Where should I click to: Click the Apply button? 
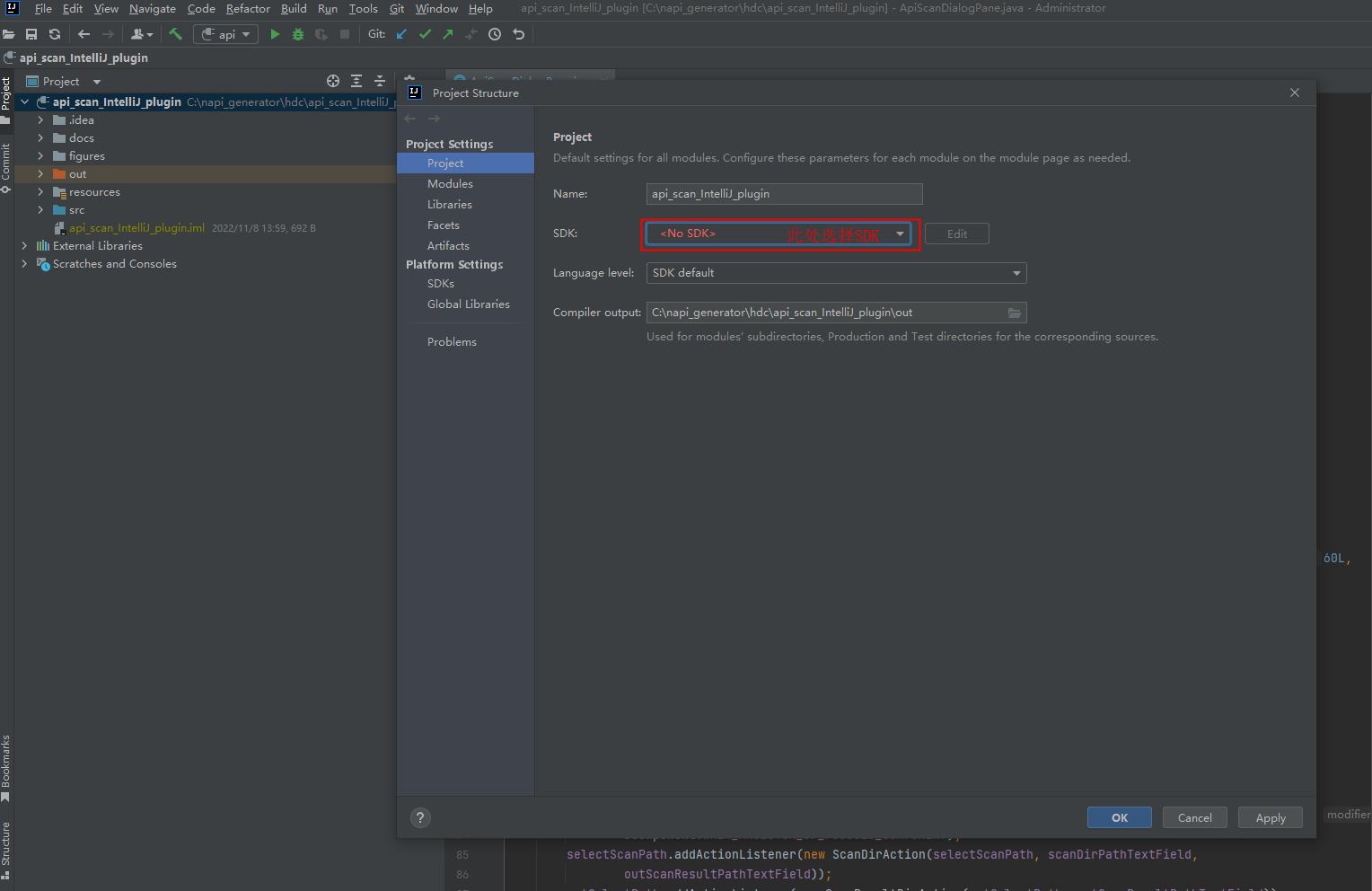coord(1270,817)
